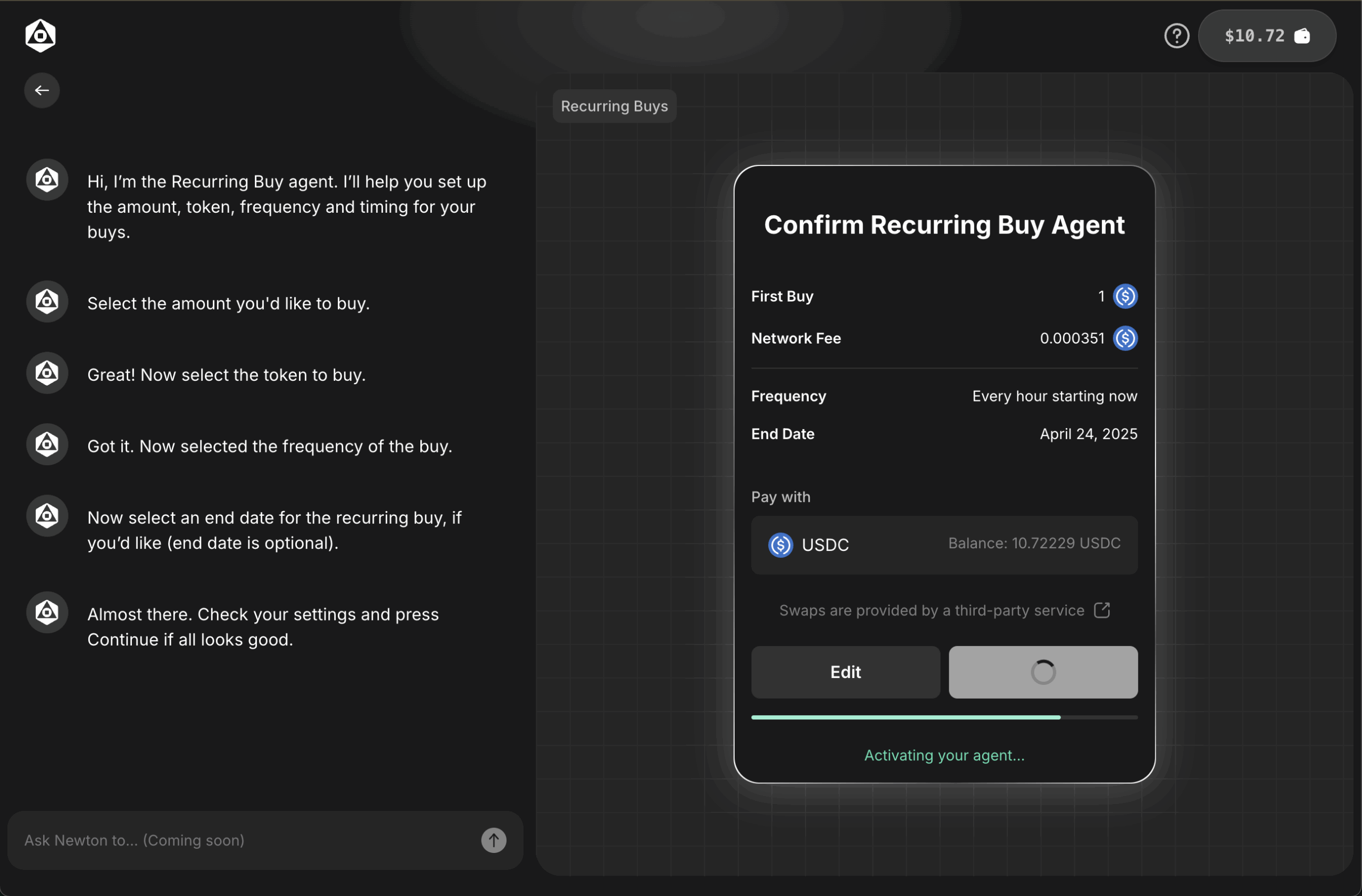Click the send arrow in chat box
Image resolution: width=1362 pixels, height=896 pixels.
pyautogui.click(x=493, y=840)
